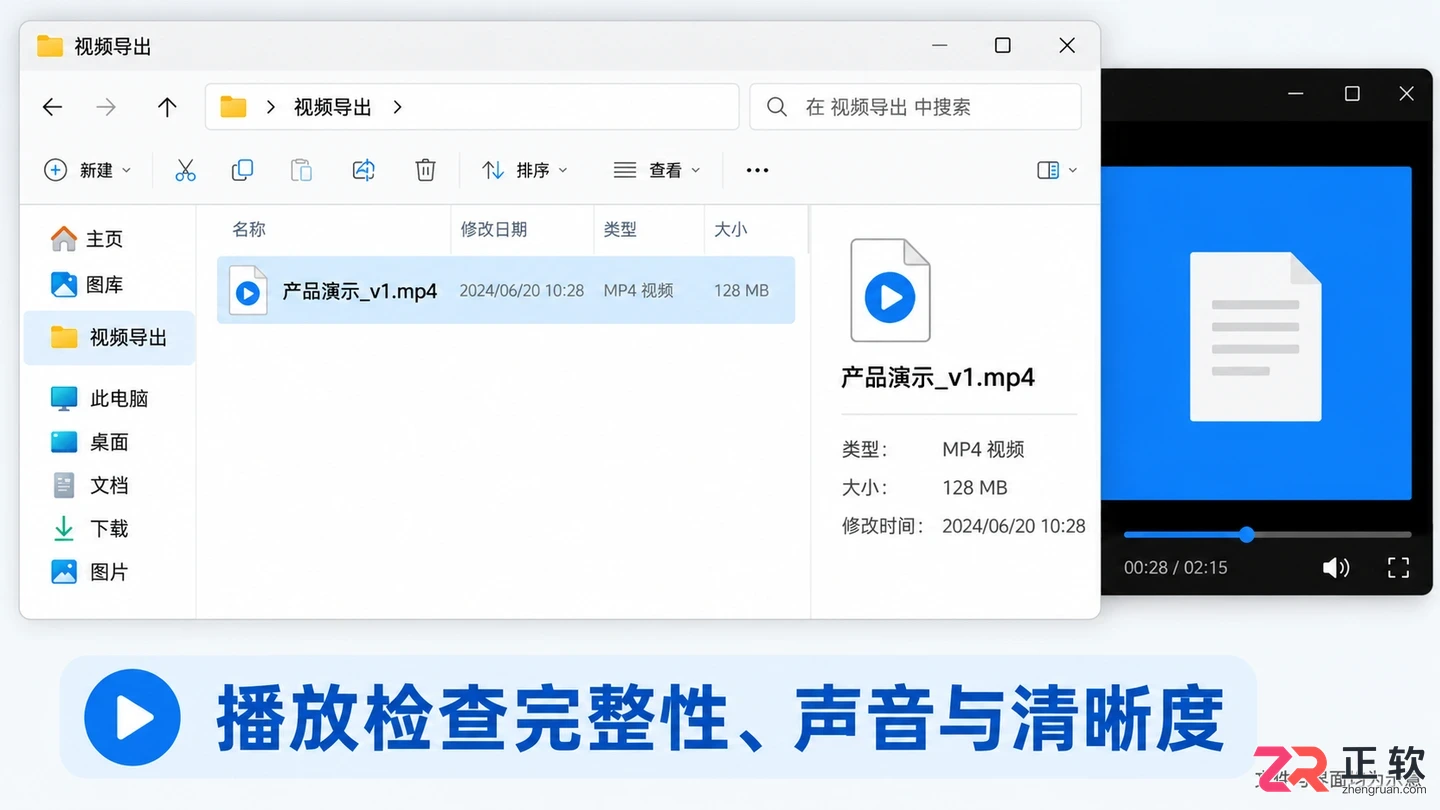Mute the video player speaker icon
The height and width of the screenshot is (810, 1440).
tap(1335, 568)
